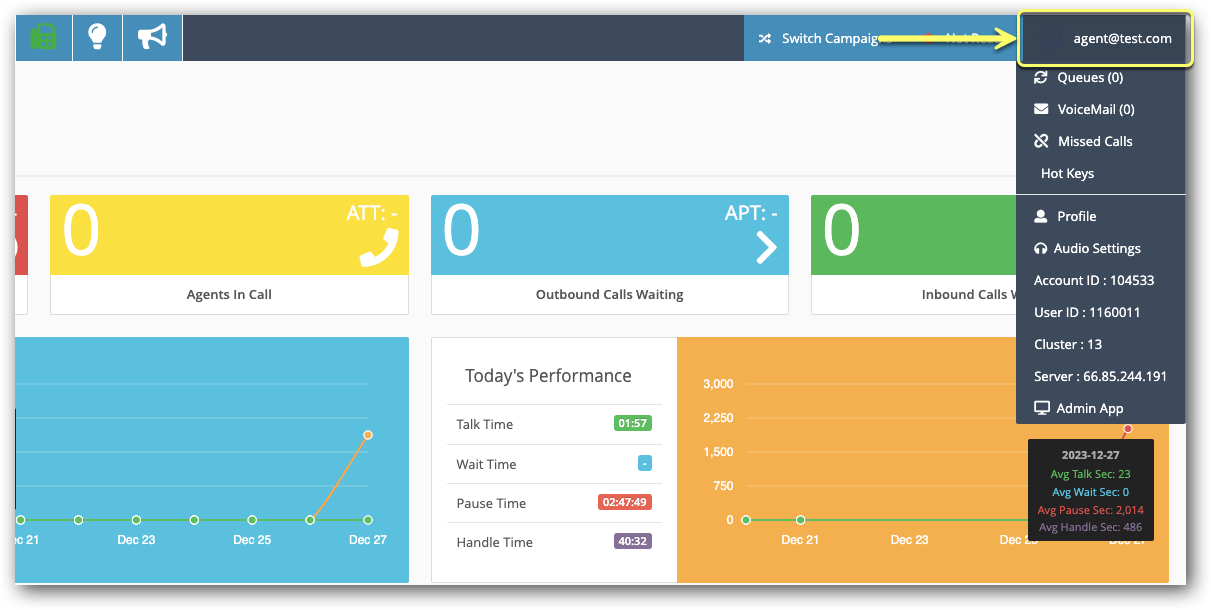Click the Outbound Calls Waiting label
This screenshot has width=1211, height=610.
(609, 295)
